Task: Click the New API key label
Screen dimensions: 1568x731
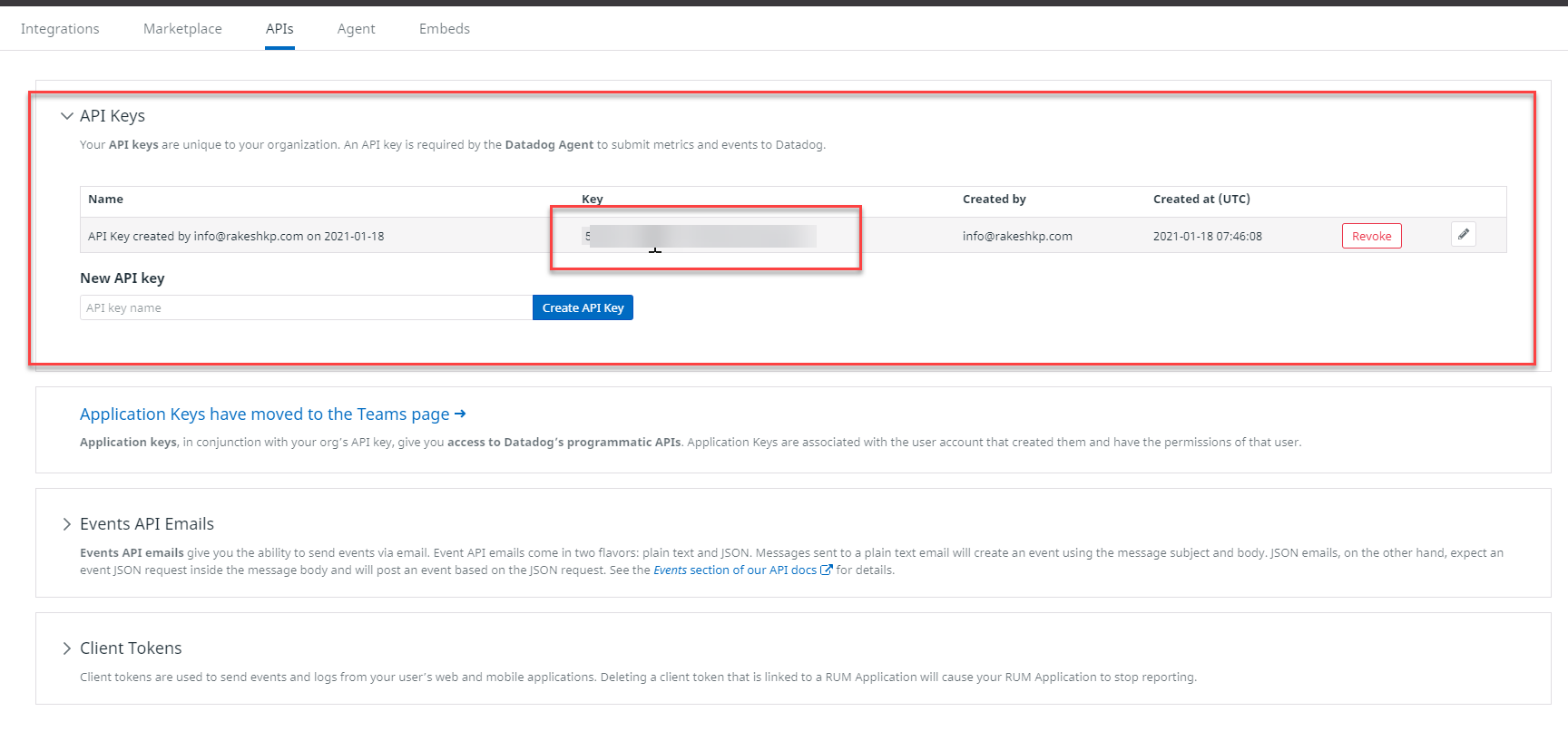Action: tap(122, 278)
